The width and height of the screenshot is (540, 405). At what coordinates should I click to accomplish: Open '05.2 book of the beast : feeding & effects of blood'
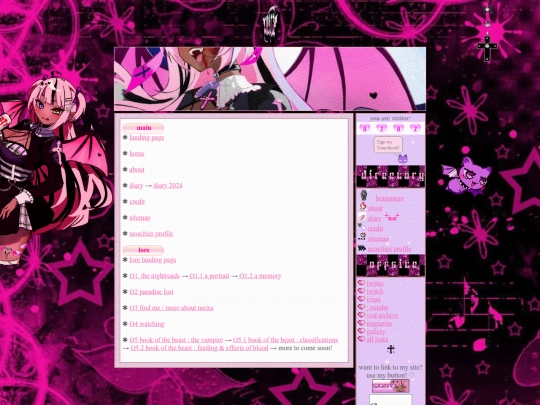(199, 348)
